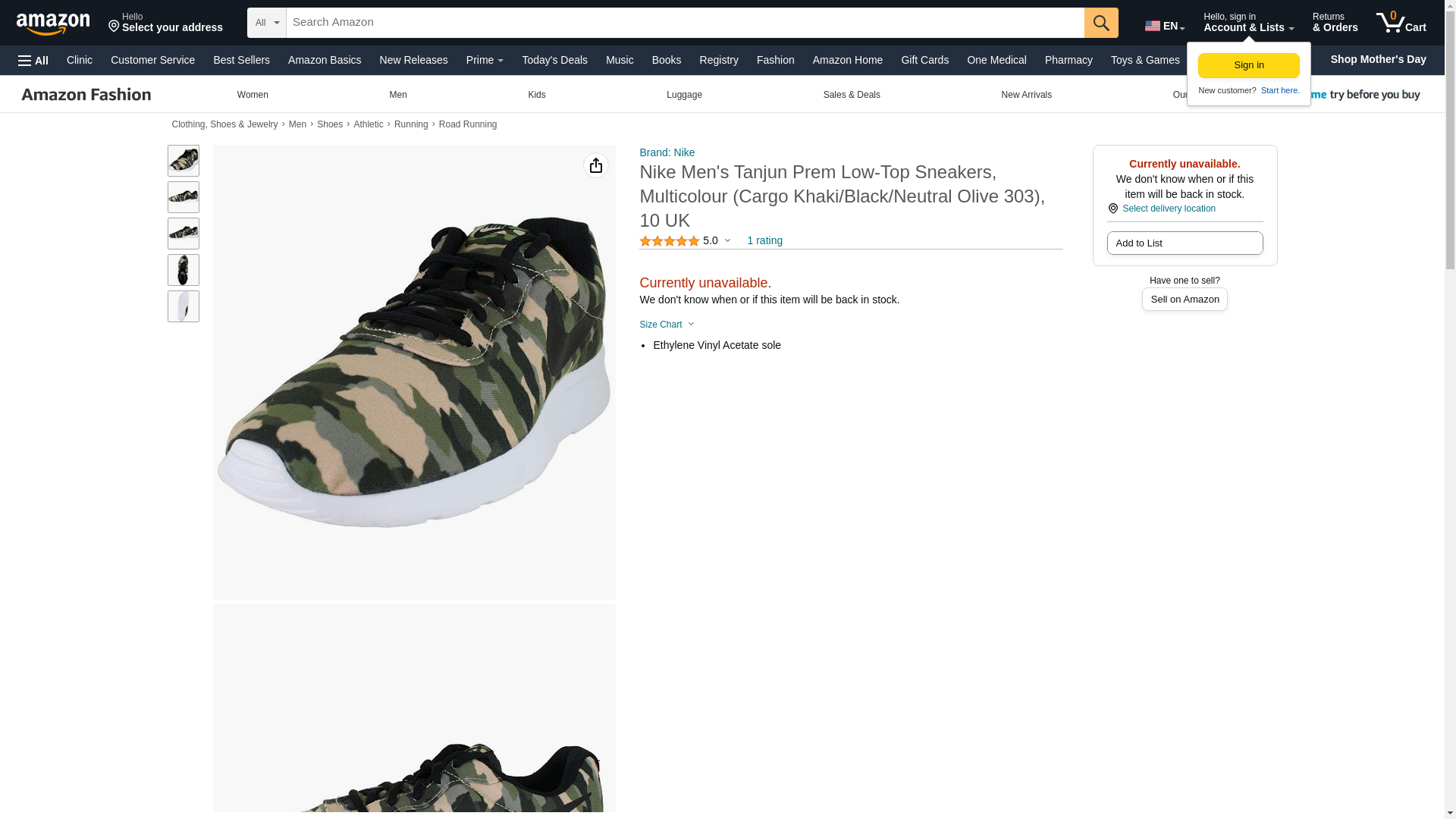Click the share icon on product image
This screenshot has height=819, width=1456.
coord(595,165)
